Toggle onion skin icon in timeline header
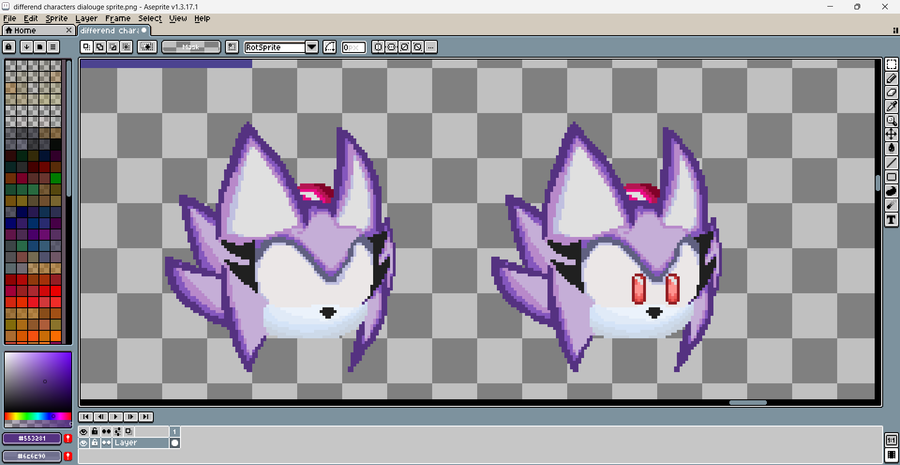This screenshot has width=900, height=465. 129,432
